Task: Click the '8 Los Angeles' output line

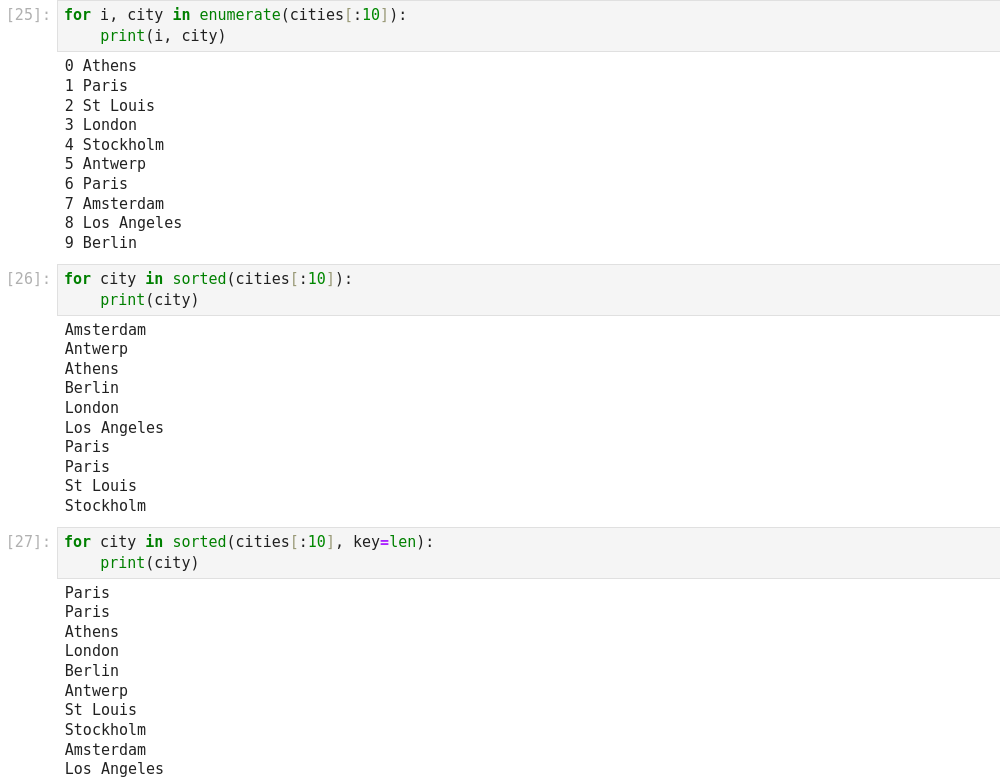Action: point(123,223)
